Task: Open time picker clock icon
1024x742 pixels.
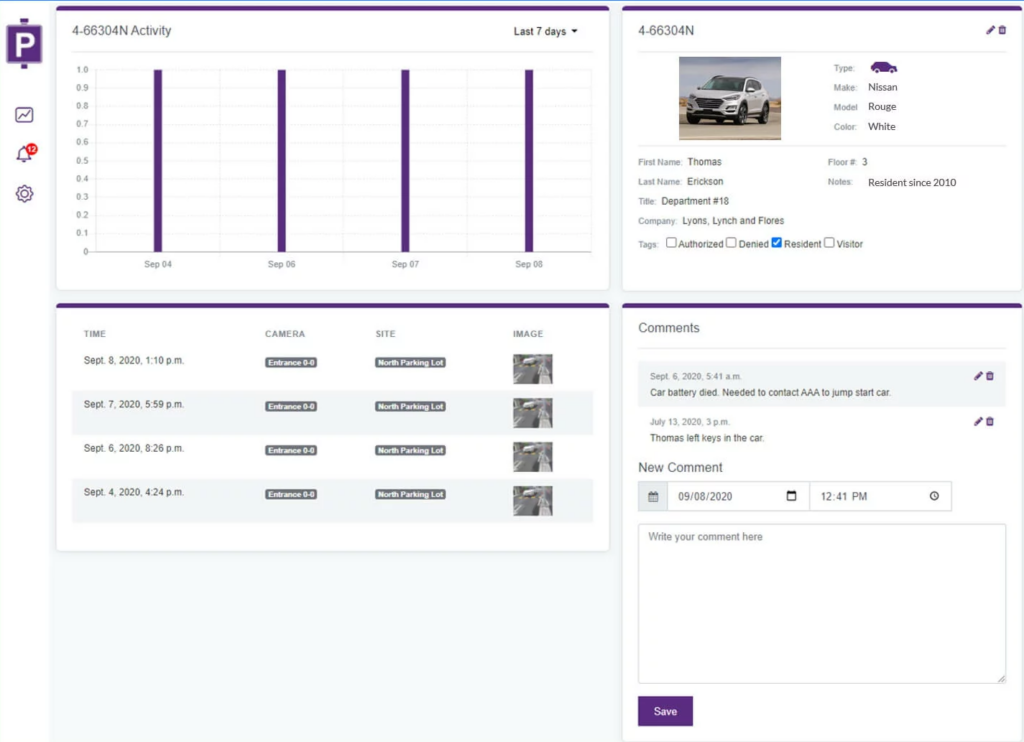Action: click(x=935, y=496)
